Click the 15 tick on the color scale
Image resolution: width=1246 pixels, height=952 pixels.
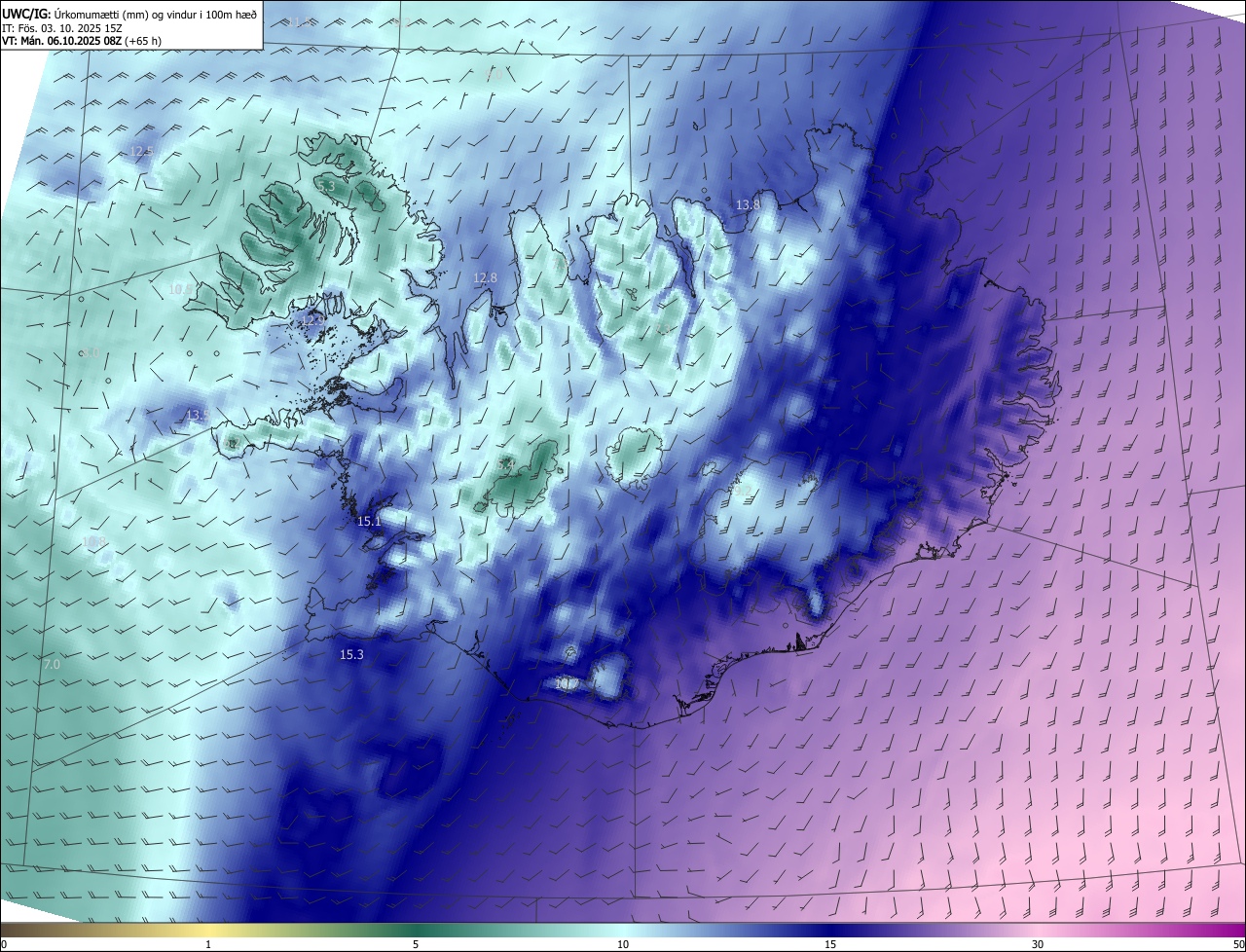(830, 944)
